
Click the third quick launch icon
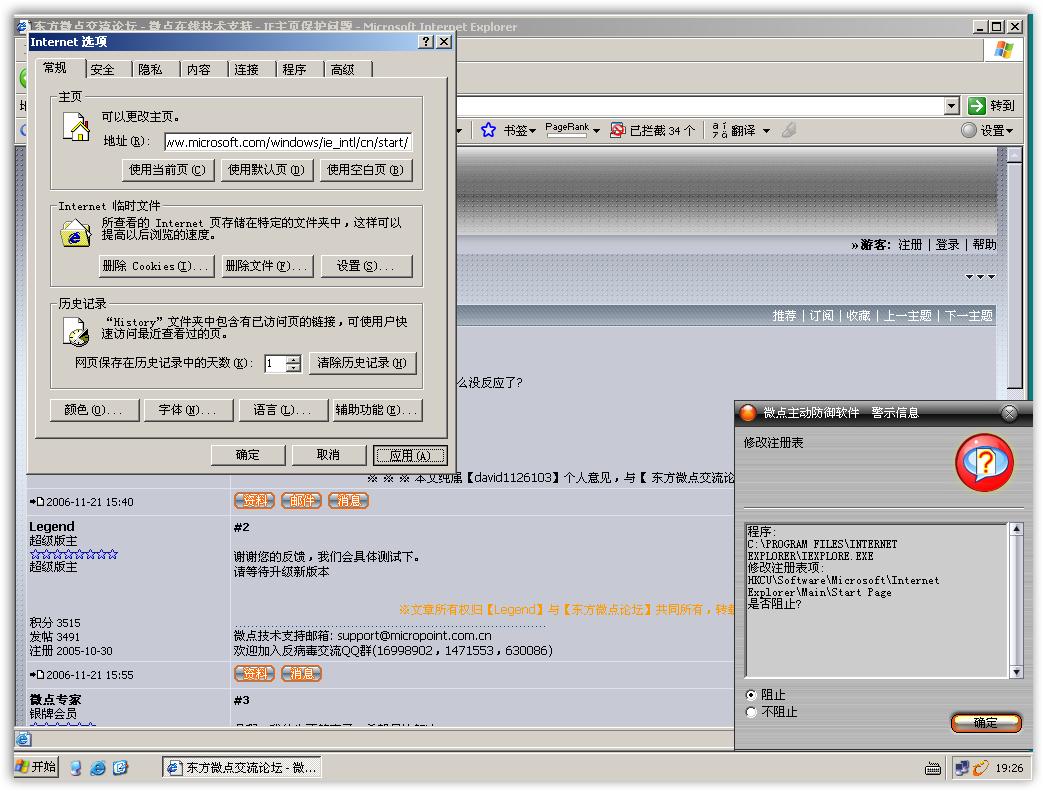click(121, 768)
